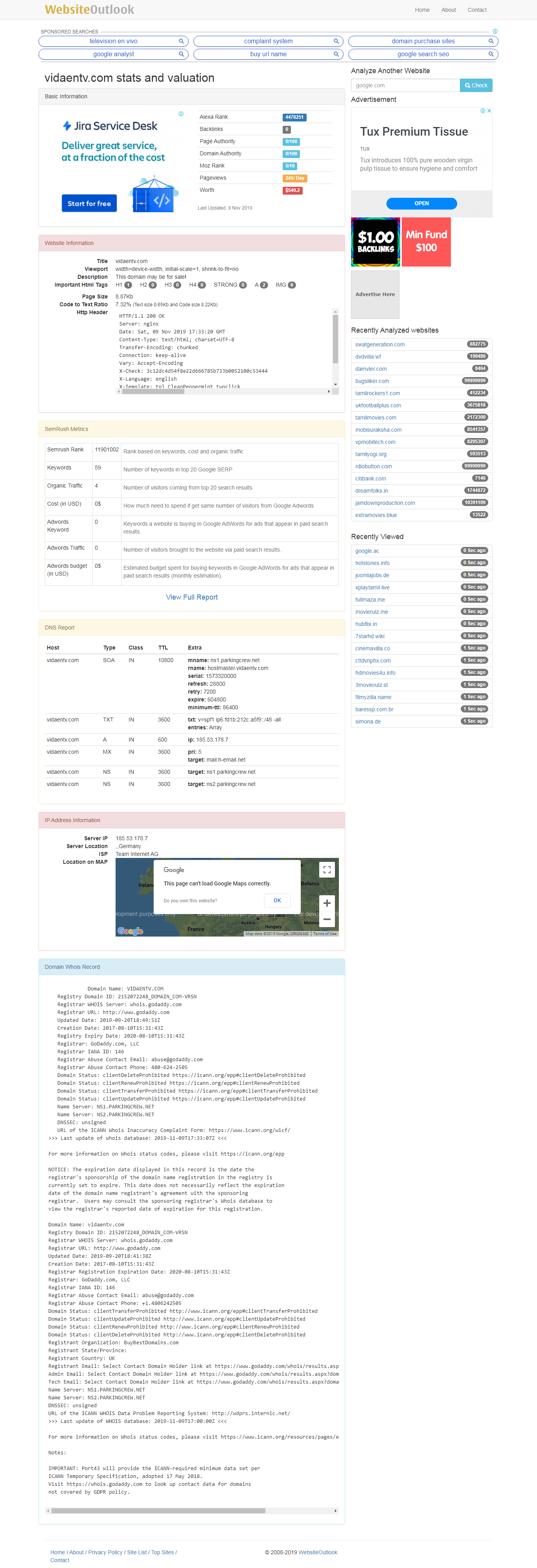Viewport: 537px width, 1568px height.
Task: Click the Check button
Action: [x=476, y=85]
